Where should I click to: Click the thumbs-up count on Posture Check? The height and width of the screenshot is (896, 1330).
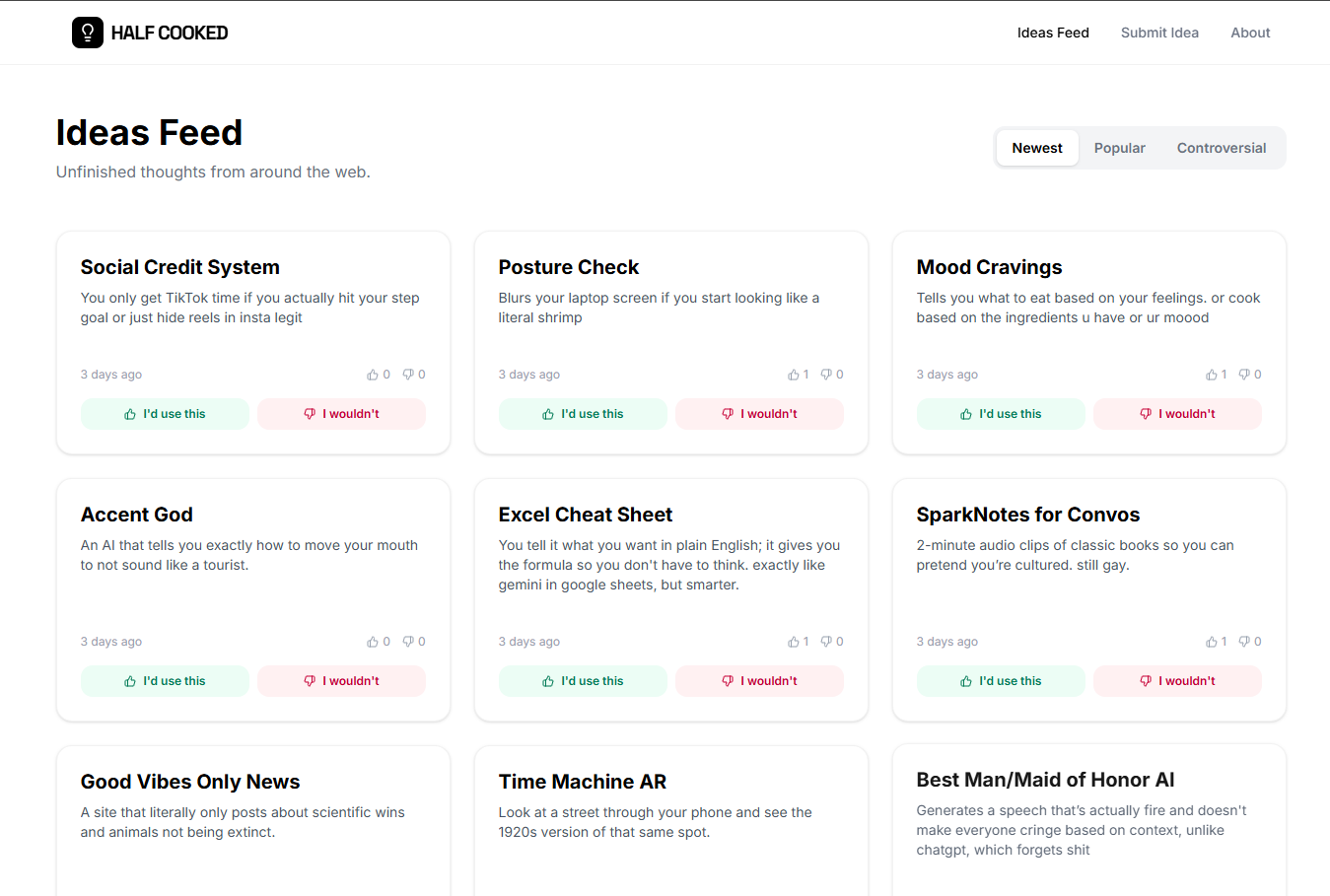(798, 374)
